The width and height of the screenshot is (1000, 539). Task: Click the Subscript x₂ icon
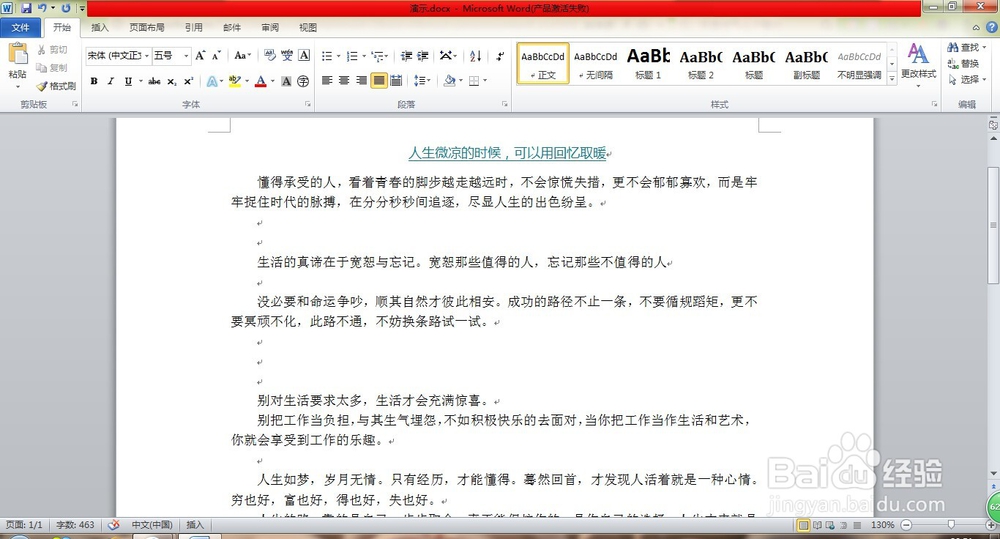tap(172, 81)
